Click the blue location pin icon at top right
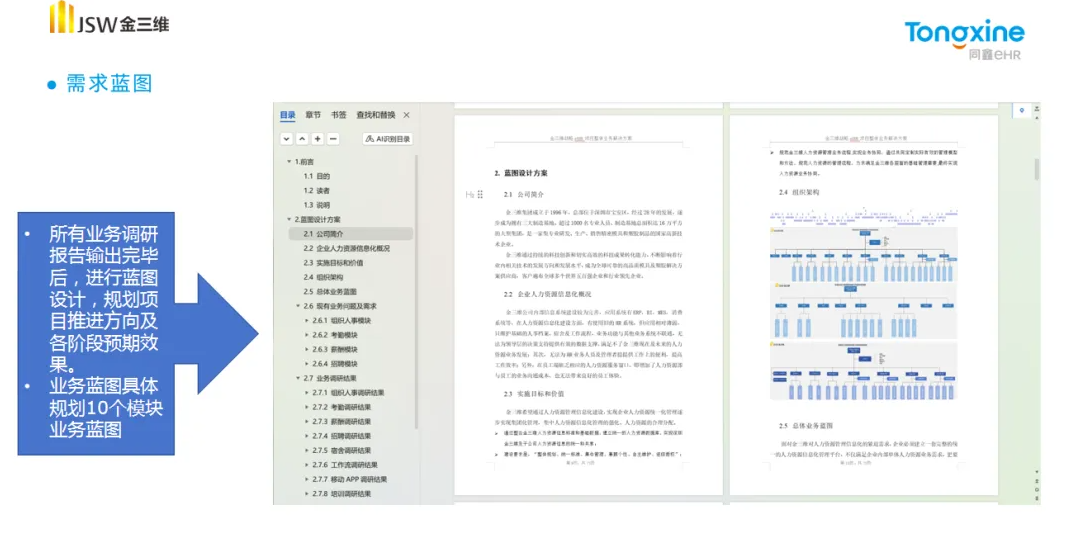Screen dimensions: 1077x540 [x=1022, y=110]
